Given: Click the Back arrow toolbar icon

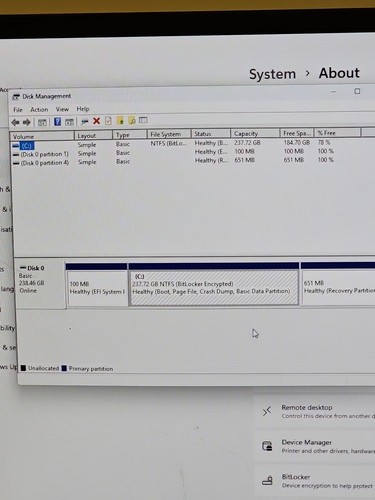Looking at the screenshot, I should pyautogui.click(x=15, y=122).
